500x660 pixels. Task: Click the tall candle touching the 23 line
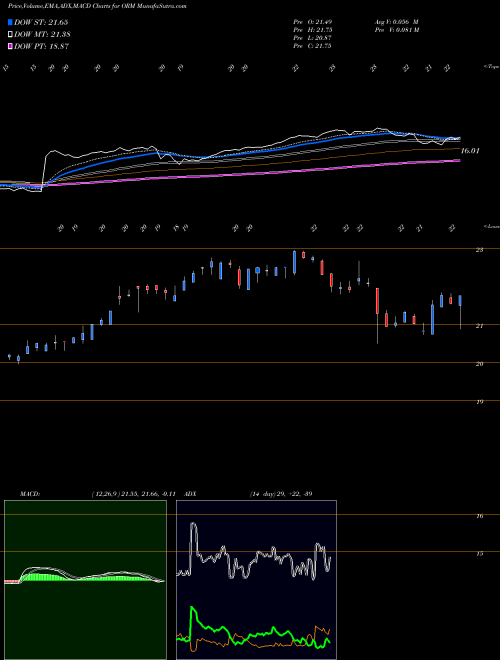point(294,262)
